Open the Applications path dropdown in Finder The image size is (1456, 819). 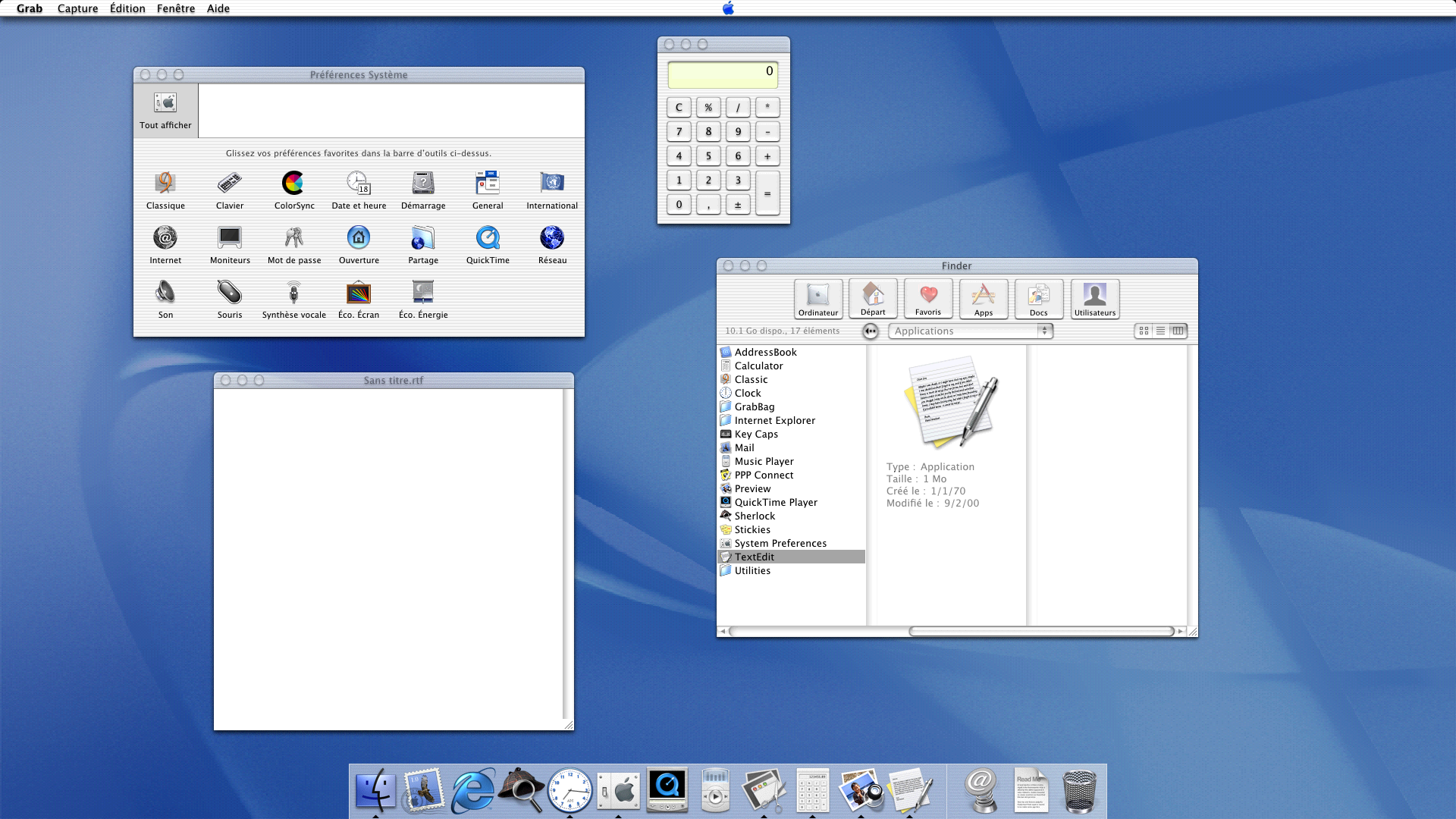point(971,331)
